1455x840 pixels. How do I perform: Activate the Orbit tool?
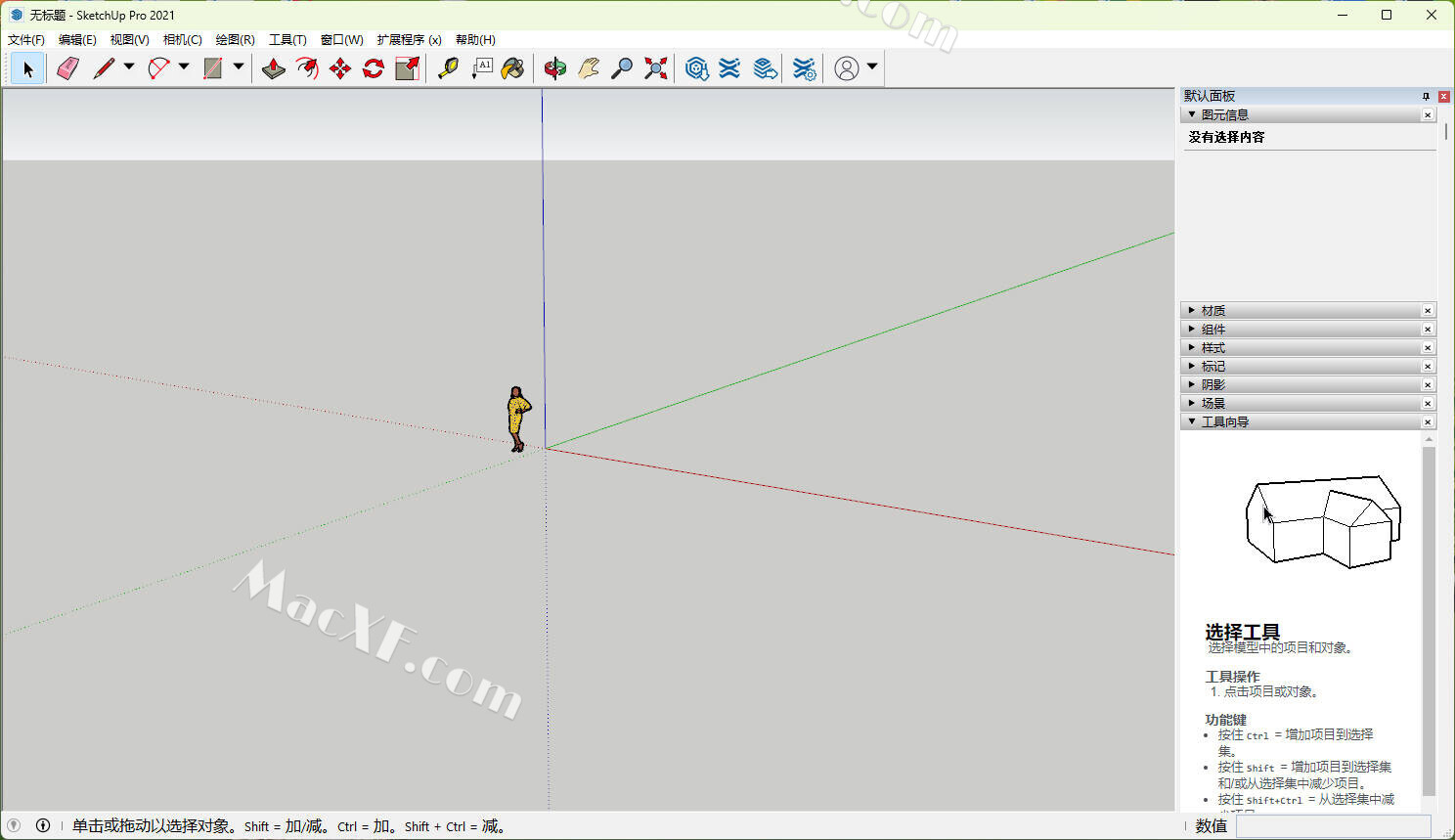coord(555,68)
